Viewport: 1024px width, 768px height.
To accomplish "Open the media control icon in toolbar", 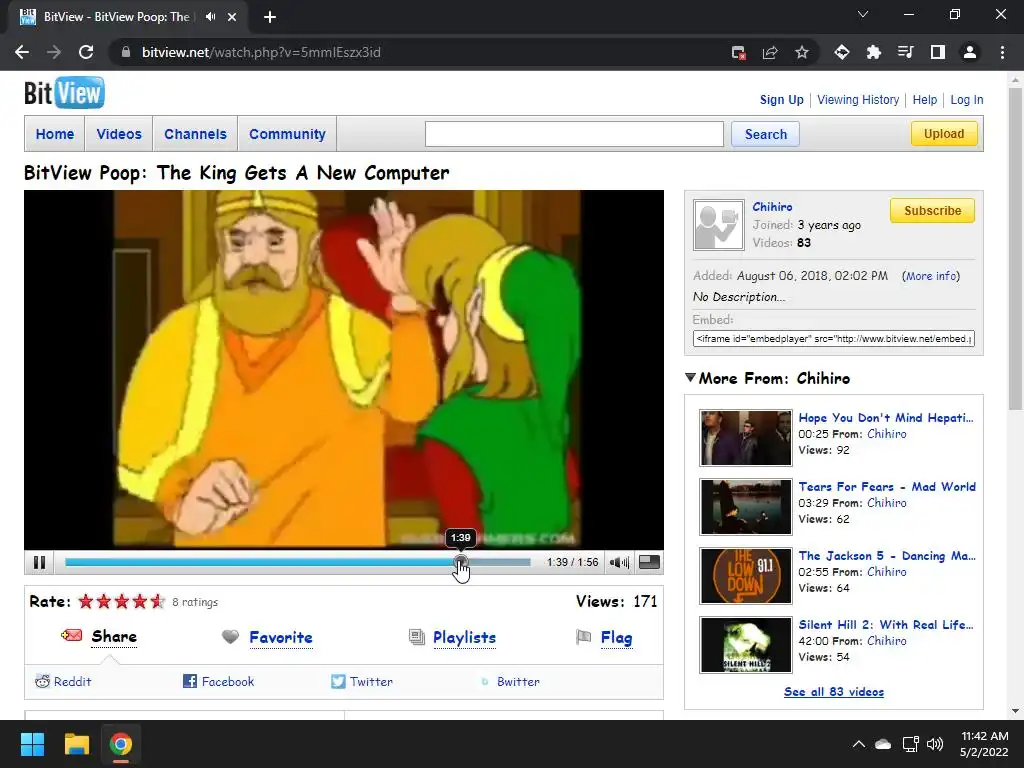I will [x=905, y=52].
